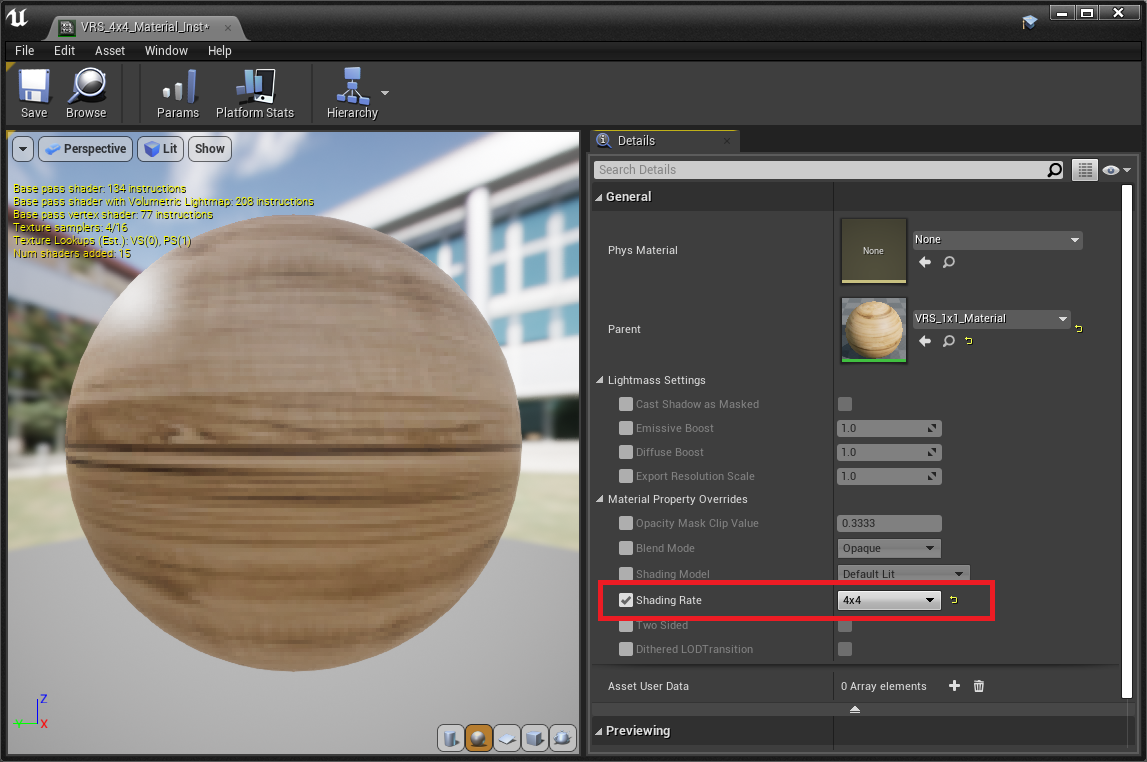1147x762 pixels.
Task: Enable the Two Sided override checkbox
Action: click(x=626, y=625)
